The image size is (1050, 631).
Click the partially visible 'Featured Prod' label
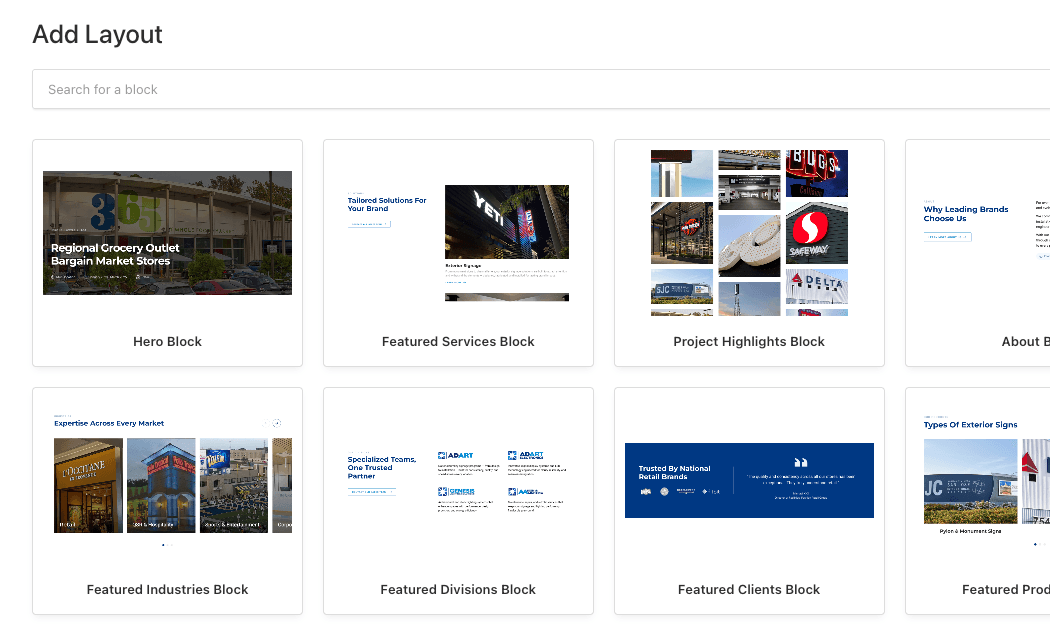pos(1005,590)
